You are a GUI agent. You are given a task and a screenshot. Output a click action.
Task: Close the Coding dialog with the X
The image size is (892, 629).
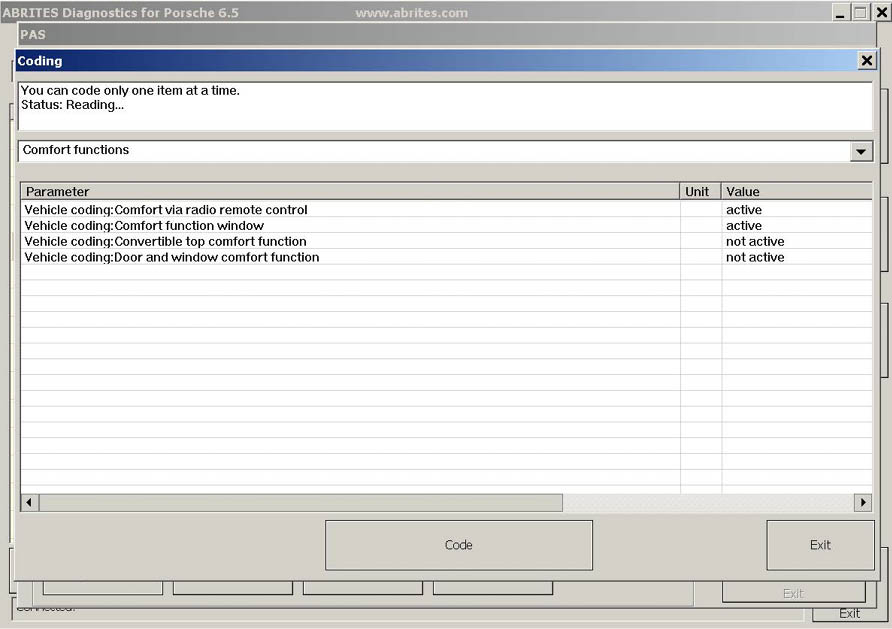pyautogui.click(x=866, y=61)
